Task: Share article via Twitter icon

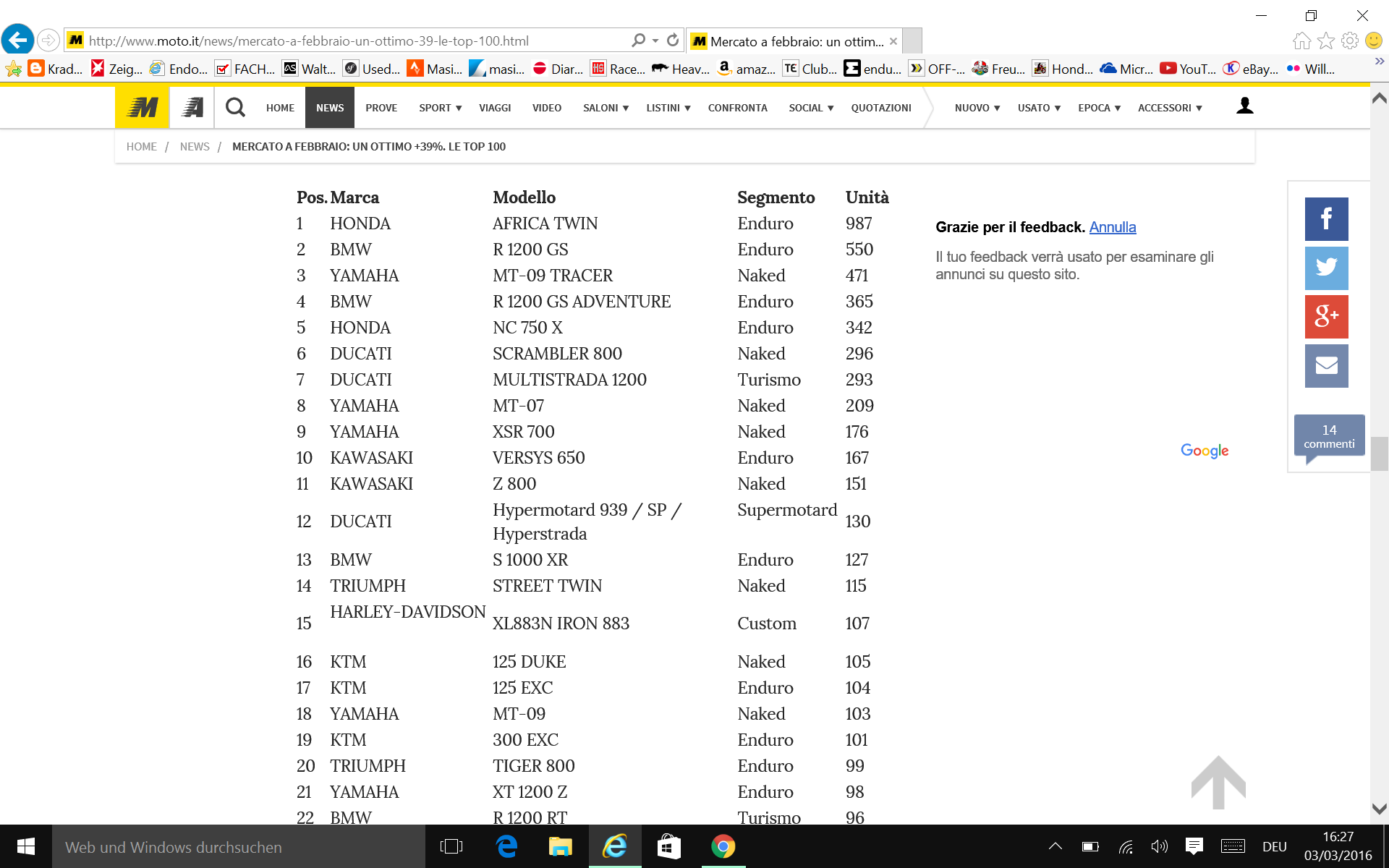Action: pyautogui.click(x=1325, y=268)
